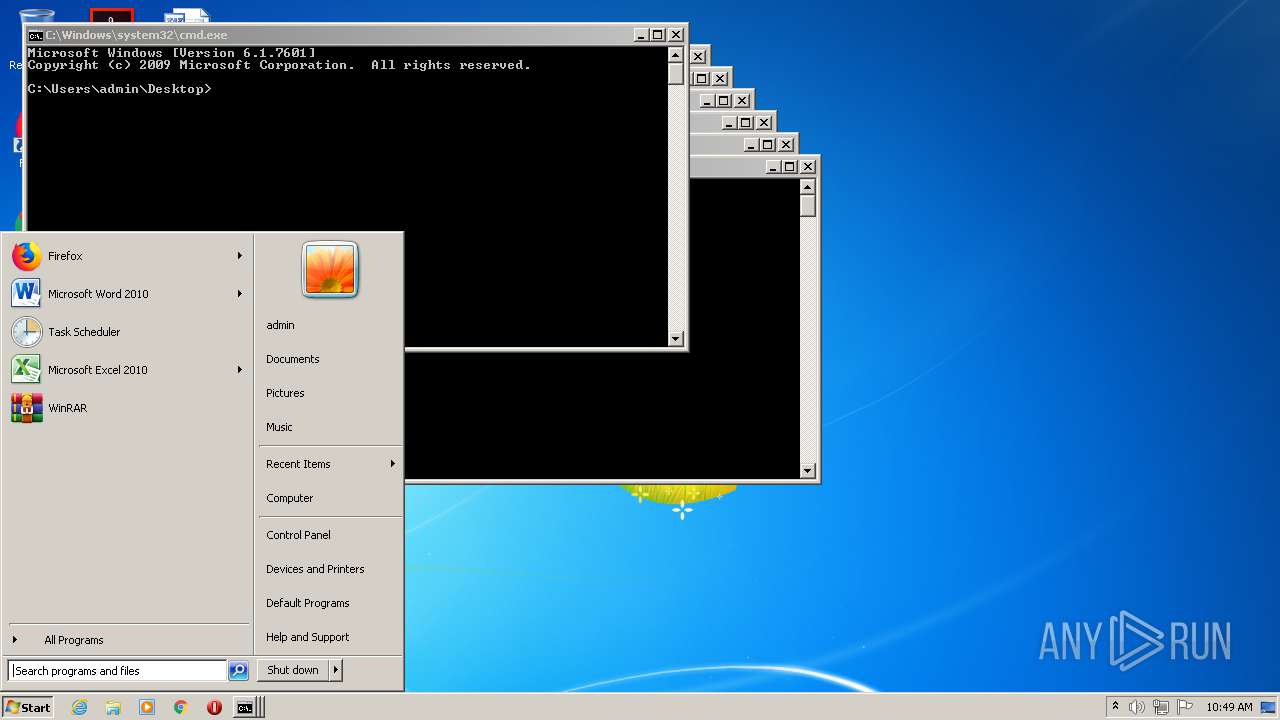Open the network tray icon
The width and height of the screenshot is (1280, 720).
click(x=1161, y=707)
